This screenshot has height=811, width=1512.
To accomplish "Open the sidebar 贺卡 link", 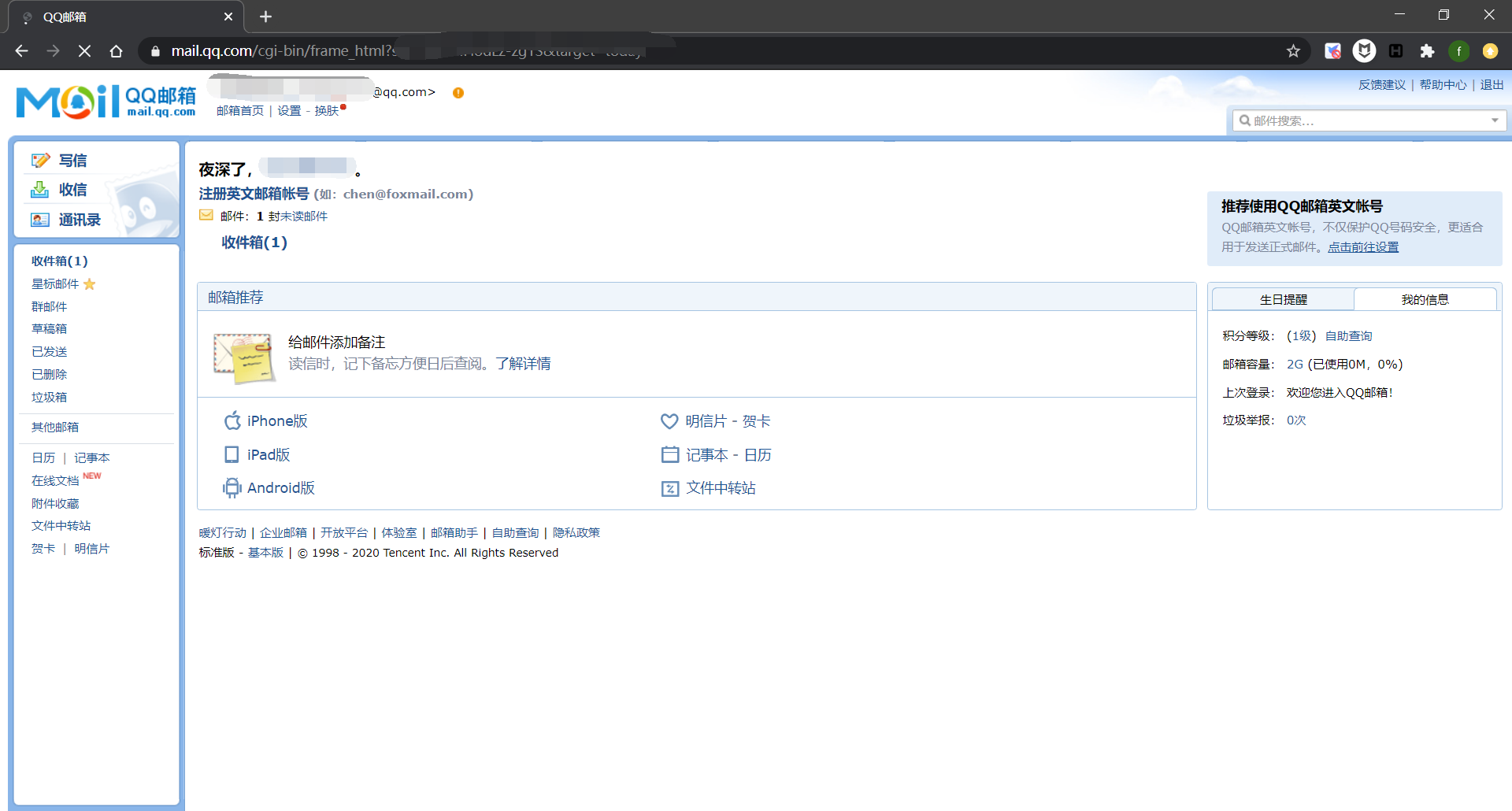I will pyautogui.click(x=43, y=549).
